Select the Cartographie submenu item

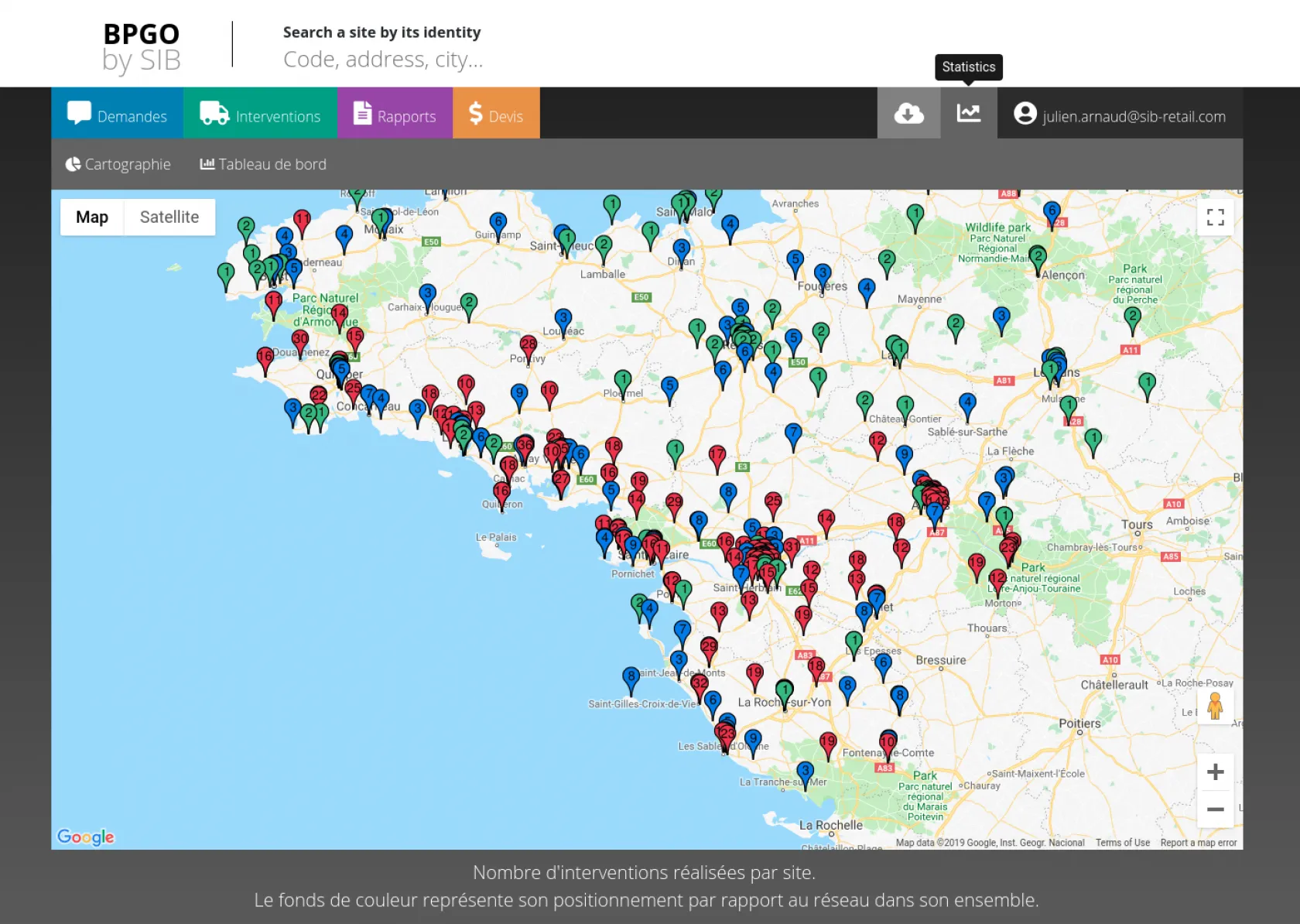coord(118,164)
